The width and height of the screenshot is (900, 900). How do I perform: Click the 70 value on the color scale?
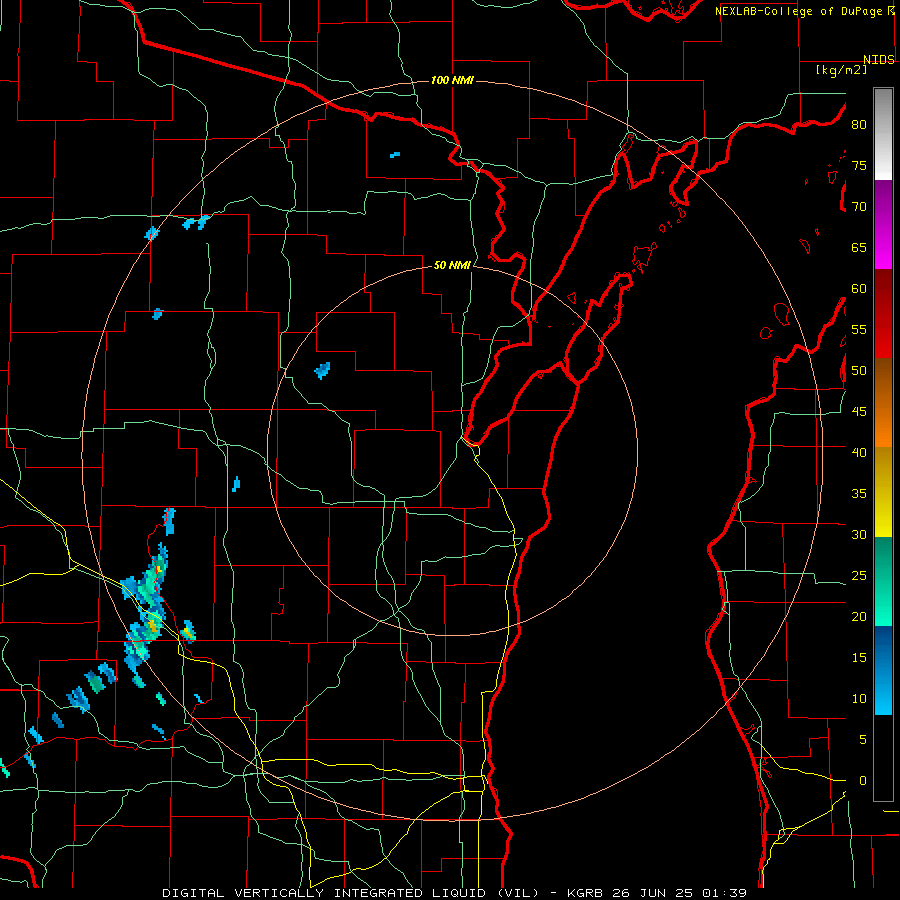[x=859, y=207]
